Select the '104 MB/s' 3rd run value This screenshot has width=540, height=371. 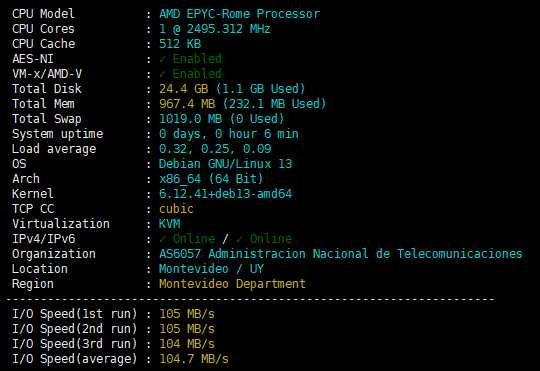(x=187, y=344)
